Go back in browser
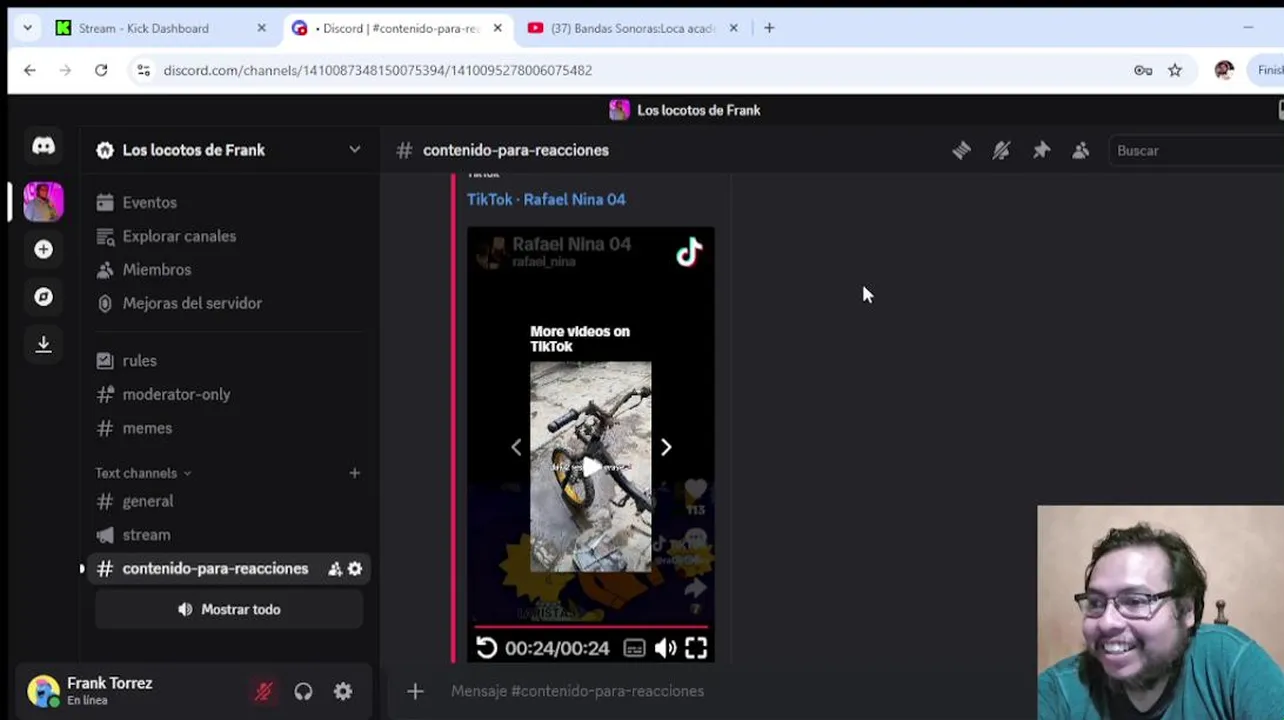Image resolution: width=1284 pixels, height=720 pixels. point(29,70)
